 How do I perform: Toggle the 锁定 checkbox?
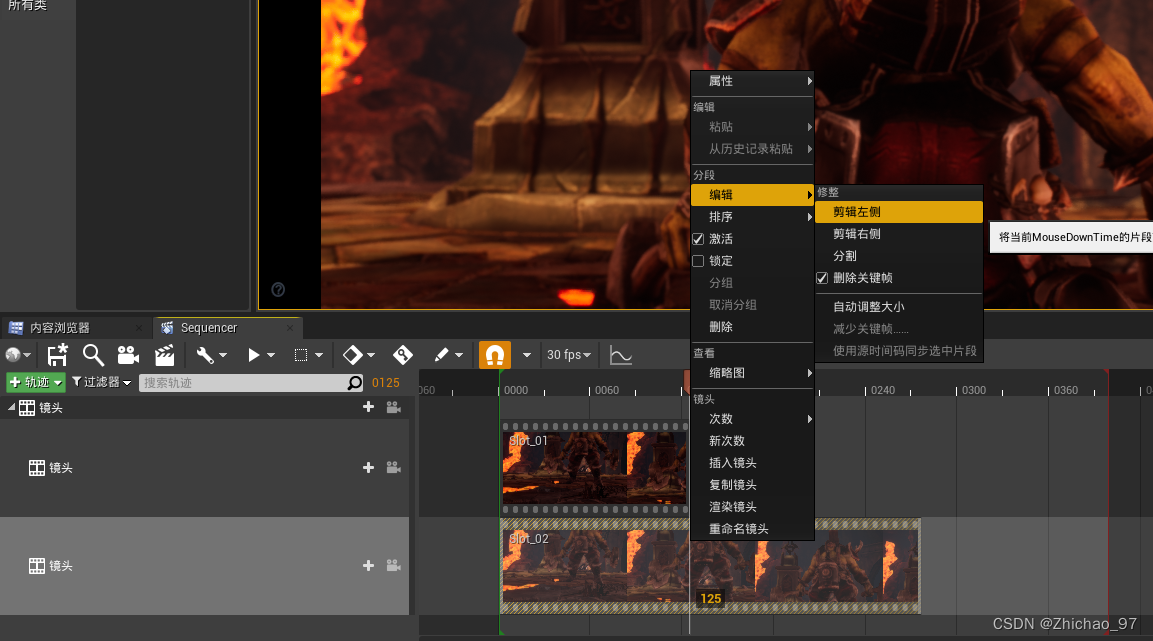(x=699, y=261)
